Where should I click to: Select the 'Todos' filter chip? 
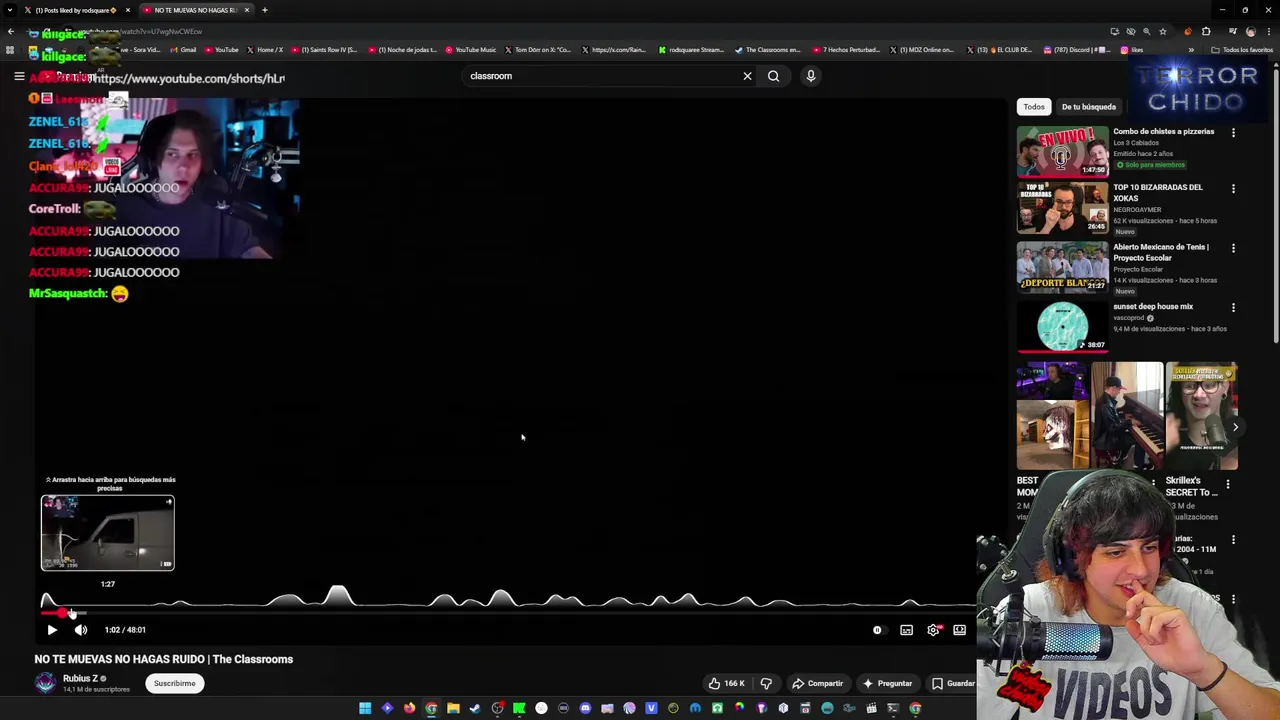[1034, 107]
